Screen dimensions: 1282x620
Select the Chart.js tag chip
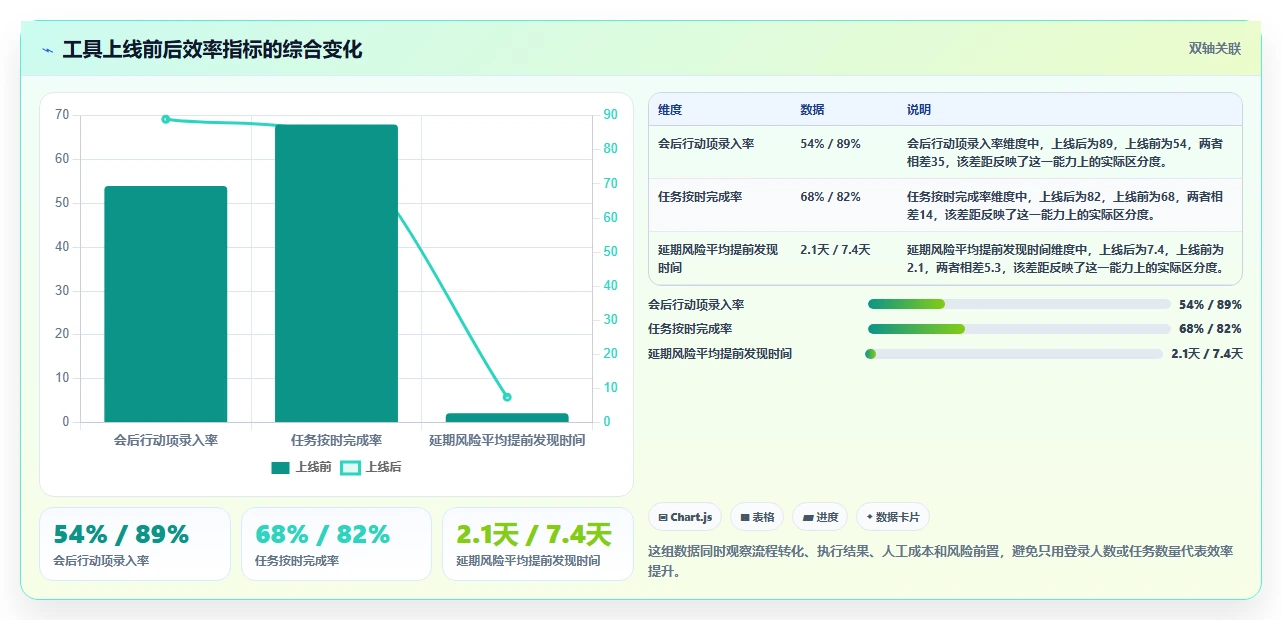pyautogui.click(x=685, y=517)
